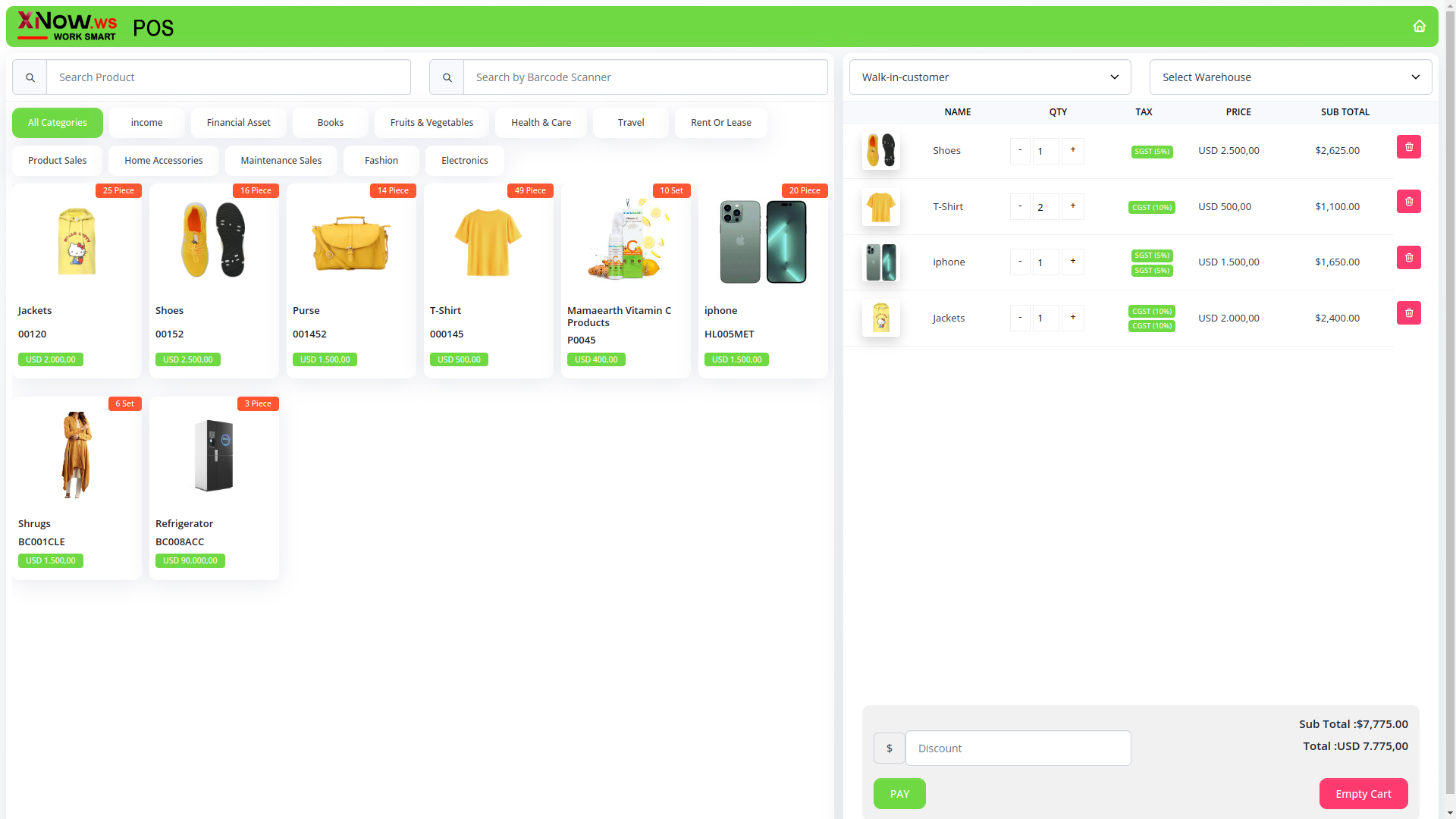Expand the Select Warehouse dropdown

[1290, 77]
